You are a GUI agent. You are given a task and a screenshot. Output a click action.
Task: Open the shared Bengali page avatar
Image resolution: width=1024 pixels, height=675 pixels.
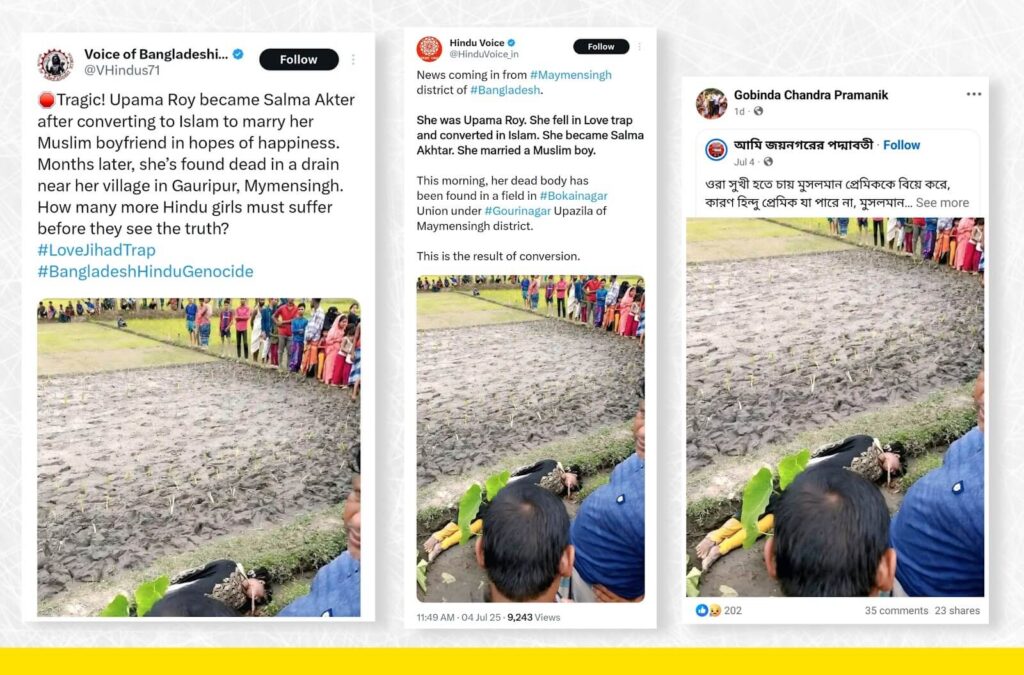[x=716, y=149]
